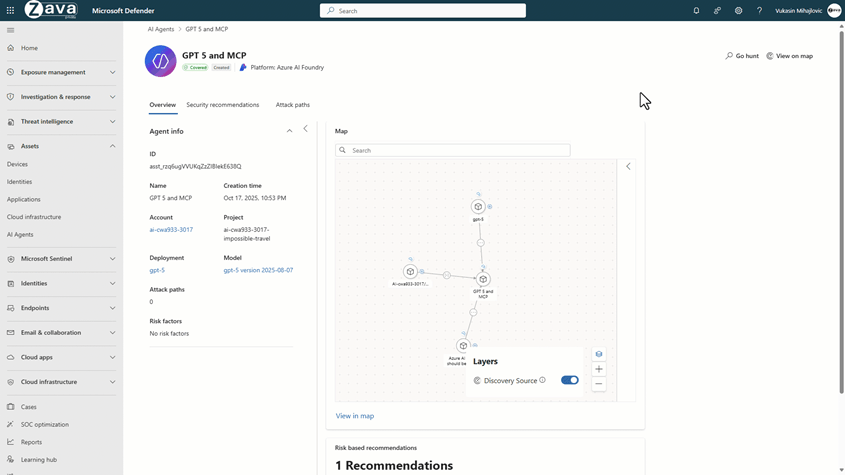
Task: Switch to the Security recommendations tab
Action: click(x=222, y=105)
